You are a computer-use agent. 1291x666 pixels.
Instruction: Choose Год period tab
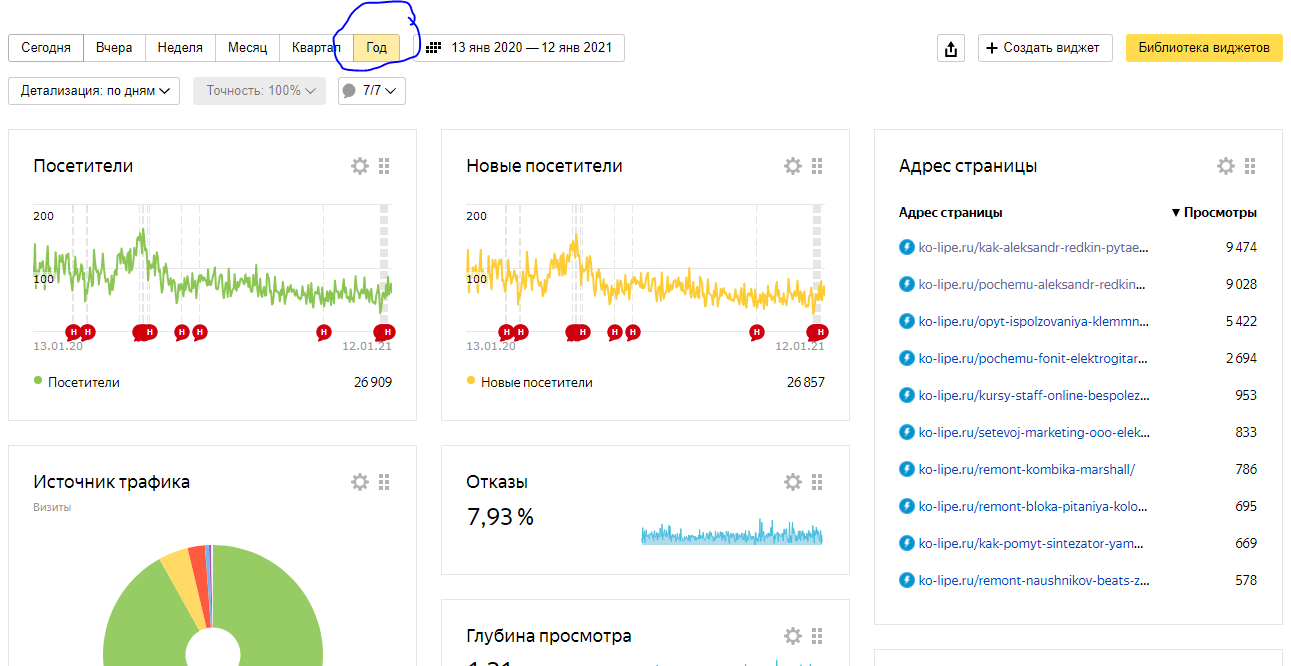(376, 48)
